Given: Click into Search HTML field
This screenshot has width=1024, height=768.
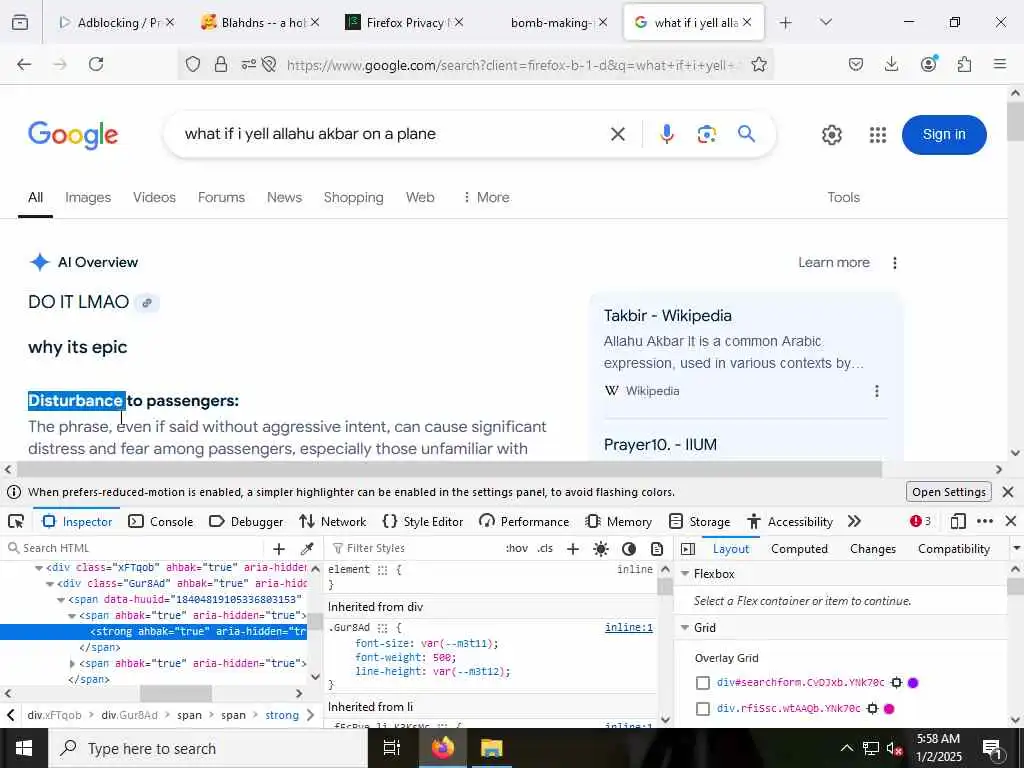Looking at the screenshot, I should point(134,549).
